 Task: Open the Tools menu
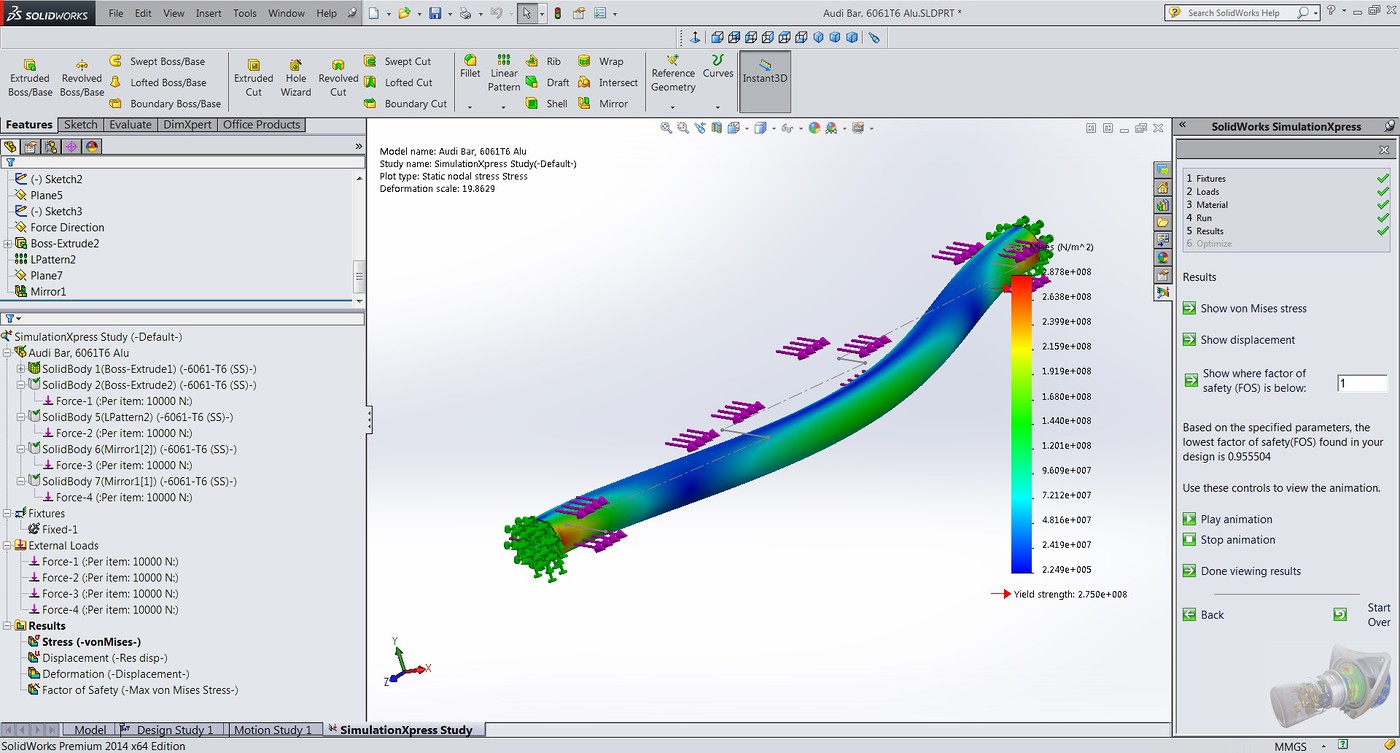click(x=245, y=13)
